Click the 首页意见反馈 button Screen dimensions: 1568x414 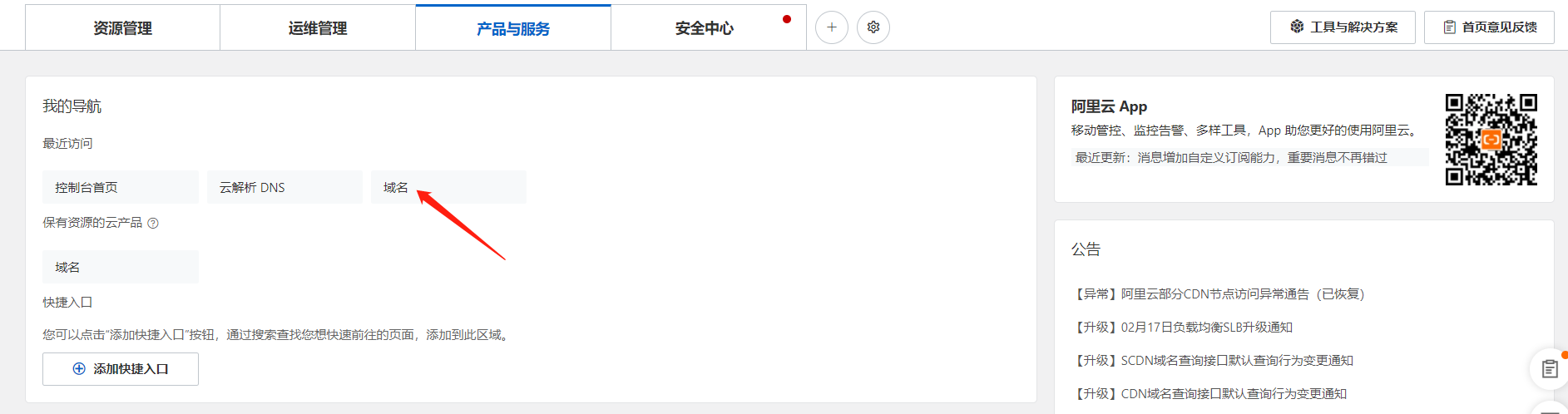pos(1489,27)
